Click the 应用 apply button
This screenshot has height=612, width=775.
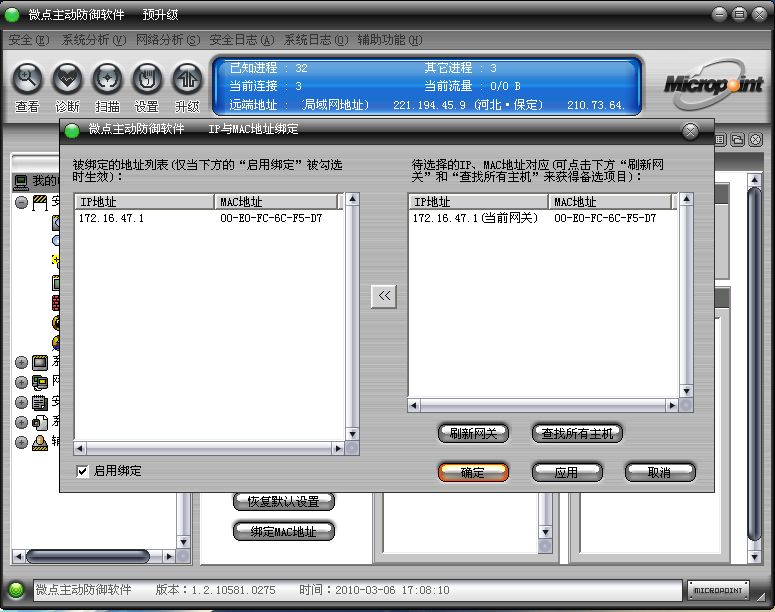(567, 472)
